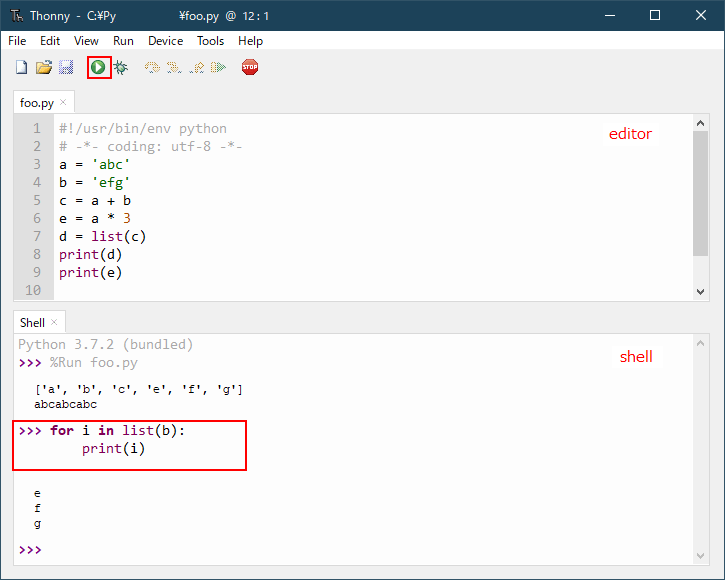This screenshot has height=580, width=725.
Task: Open the Tools menu
Action: pos(210,41)
